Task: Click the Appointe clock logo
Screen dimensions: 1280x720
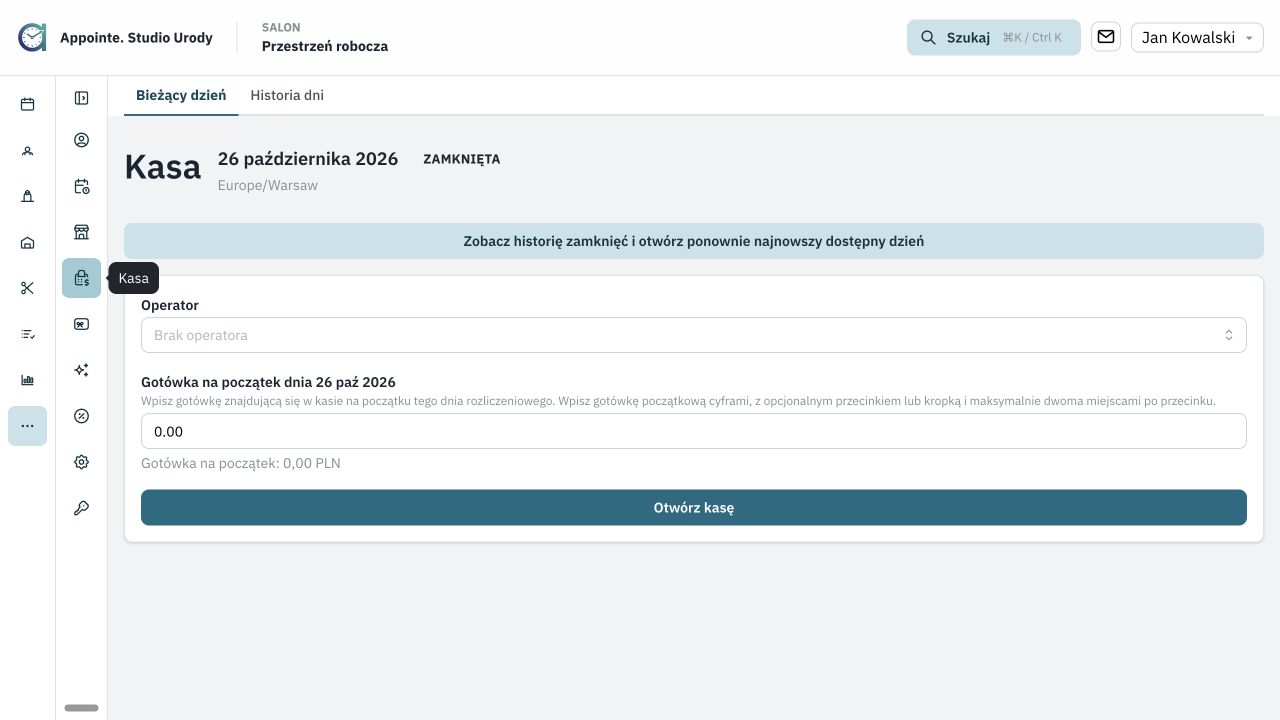Action: click(x=32, y=37)
